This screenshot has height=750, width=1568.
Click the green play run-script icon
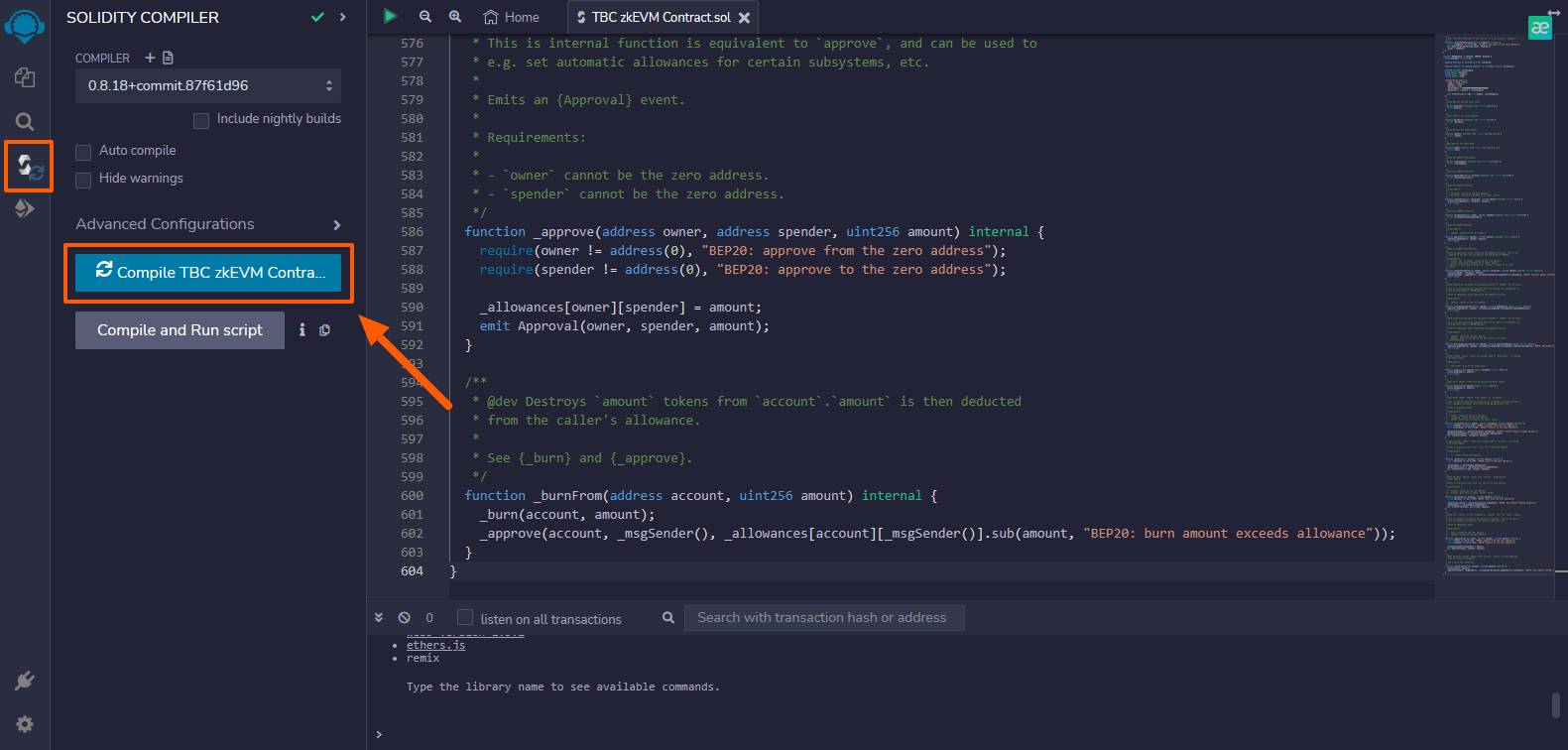pyautogui.click(x=390, y=16)
